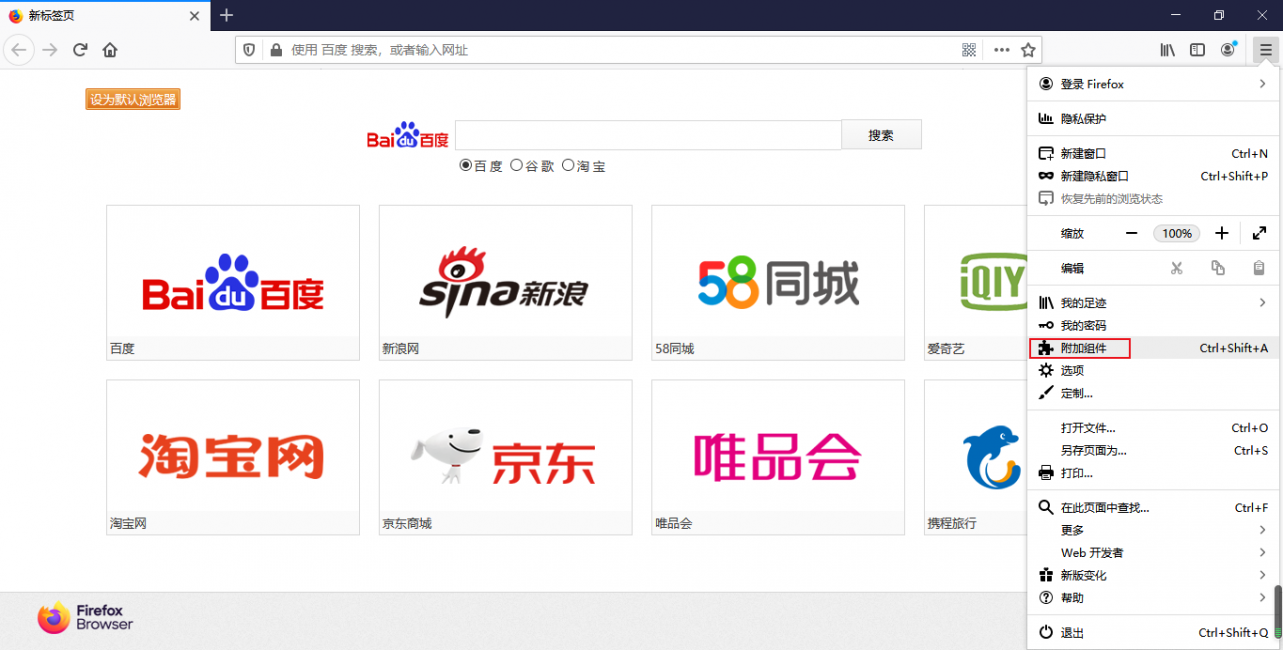Click the paste clipboard icon

(x=1259, y=268)
